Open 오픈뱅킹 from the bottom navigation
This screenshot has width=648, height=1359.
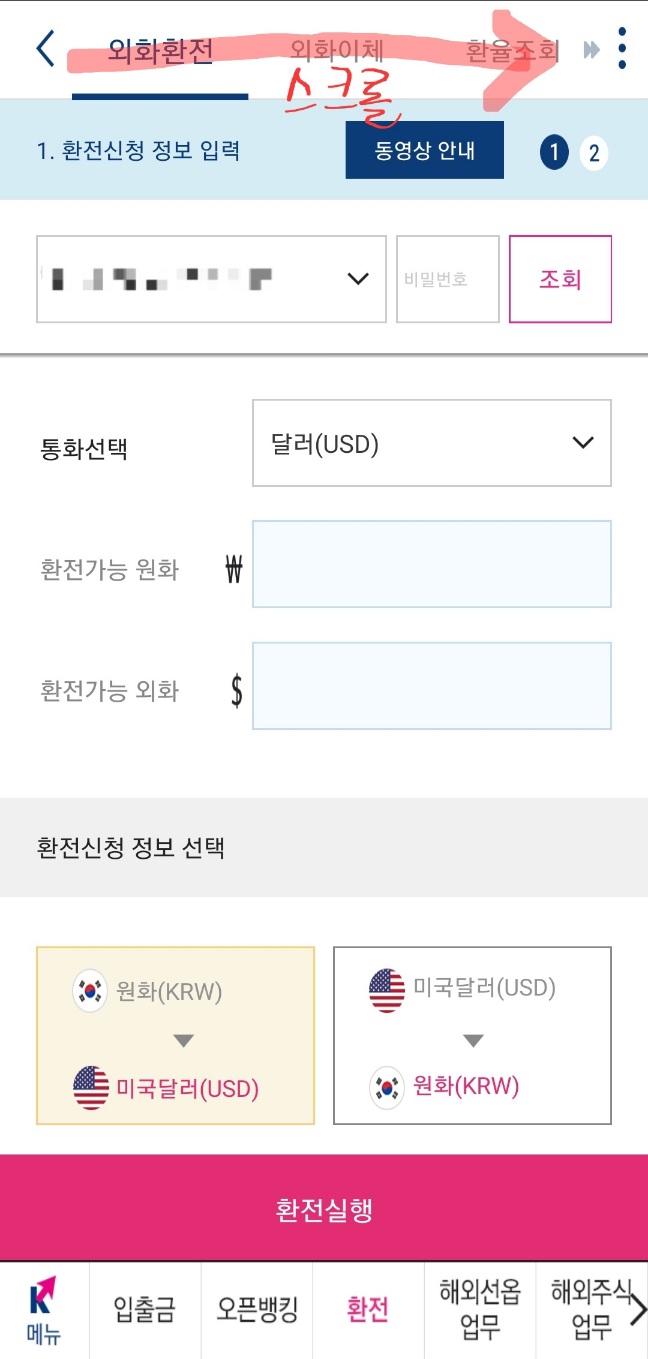tap(257, 1310)
